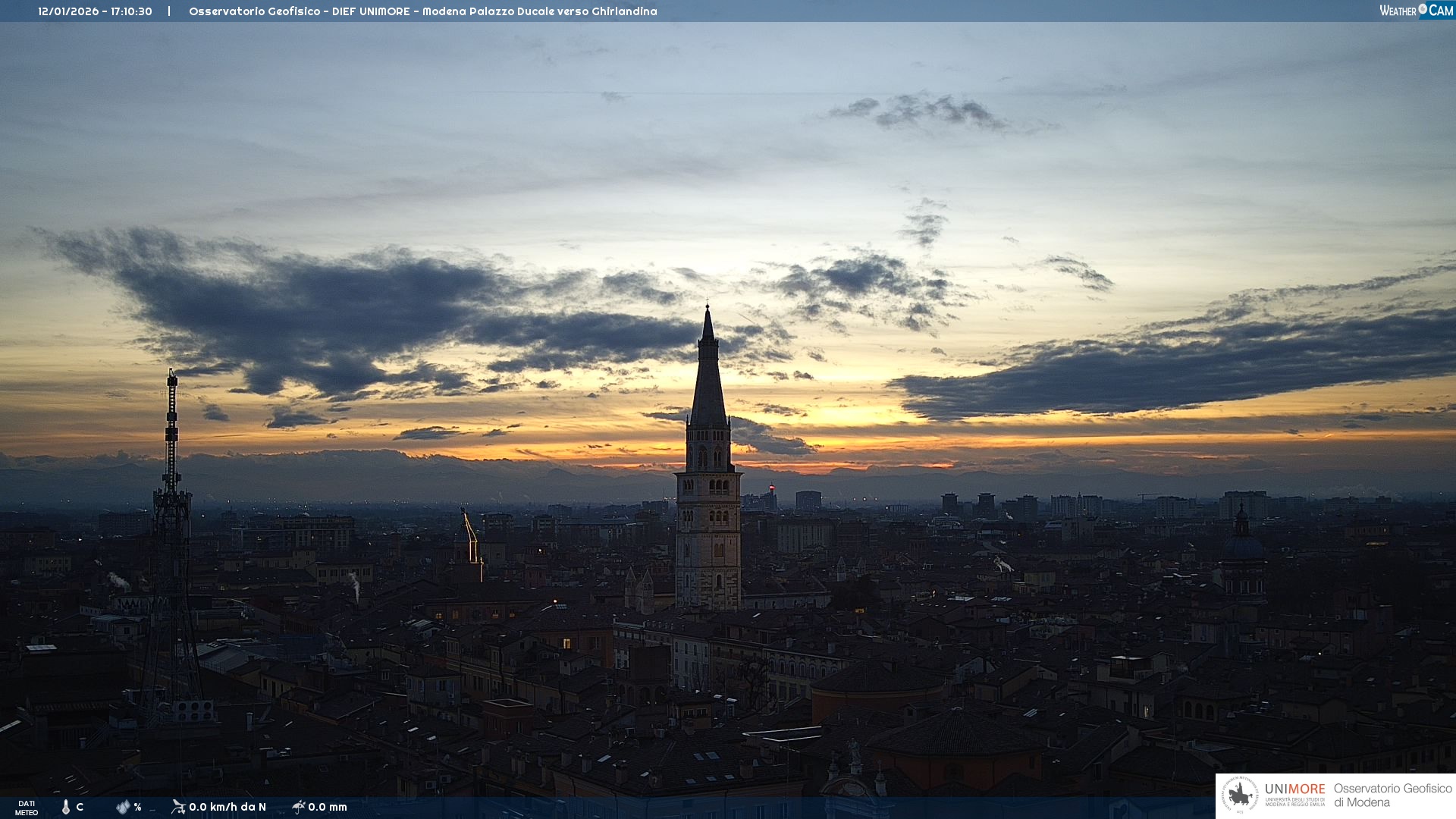Screen dimensions: 1456x819
Task: Click the Osservatorio Geofisico DIEF UNIMORE title
Action: click(422, 11)
